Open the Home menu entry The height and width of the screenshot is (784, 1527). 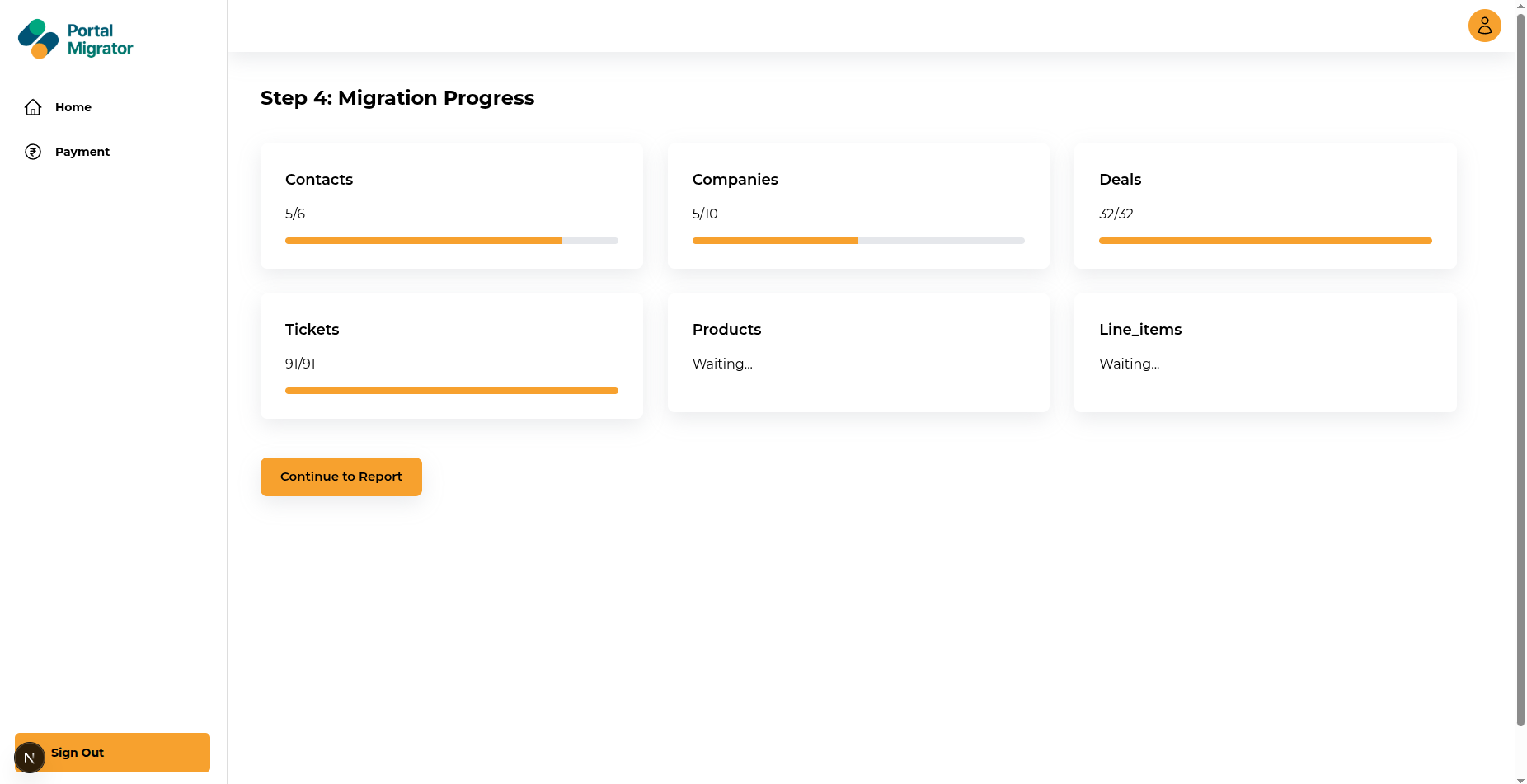click(73, 106)
